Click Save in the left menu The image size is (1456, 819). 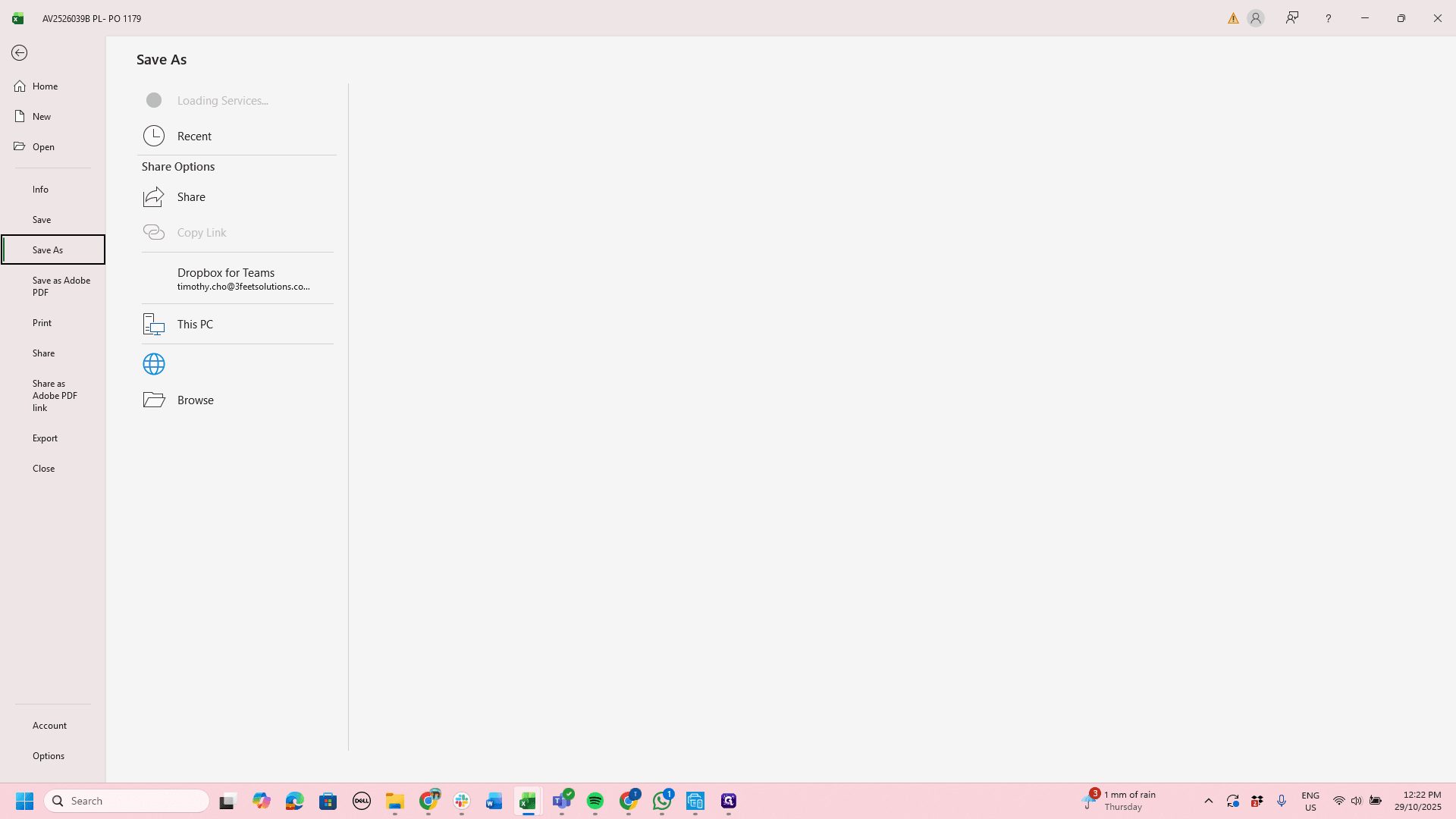coord(52,220)
